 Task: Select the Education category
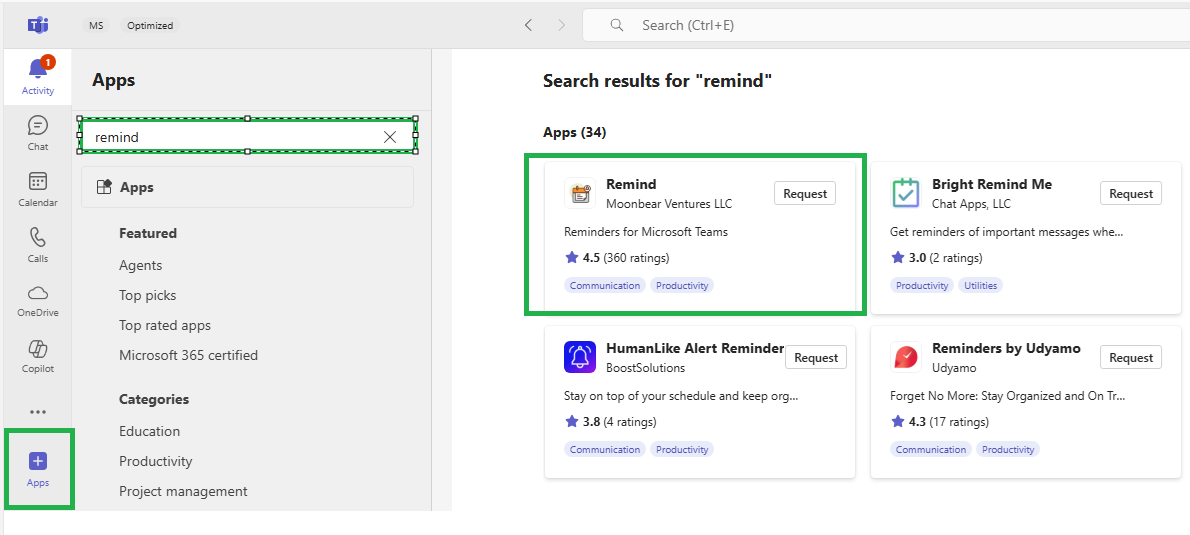pos(150,431)
